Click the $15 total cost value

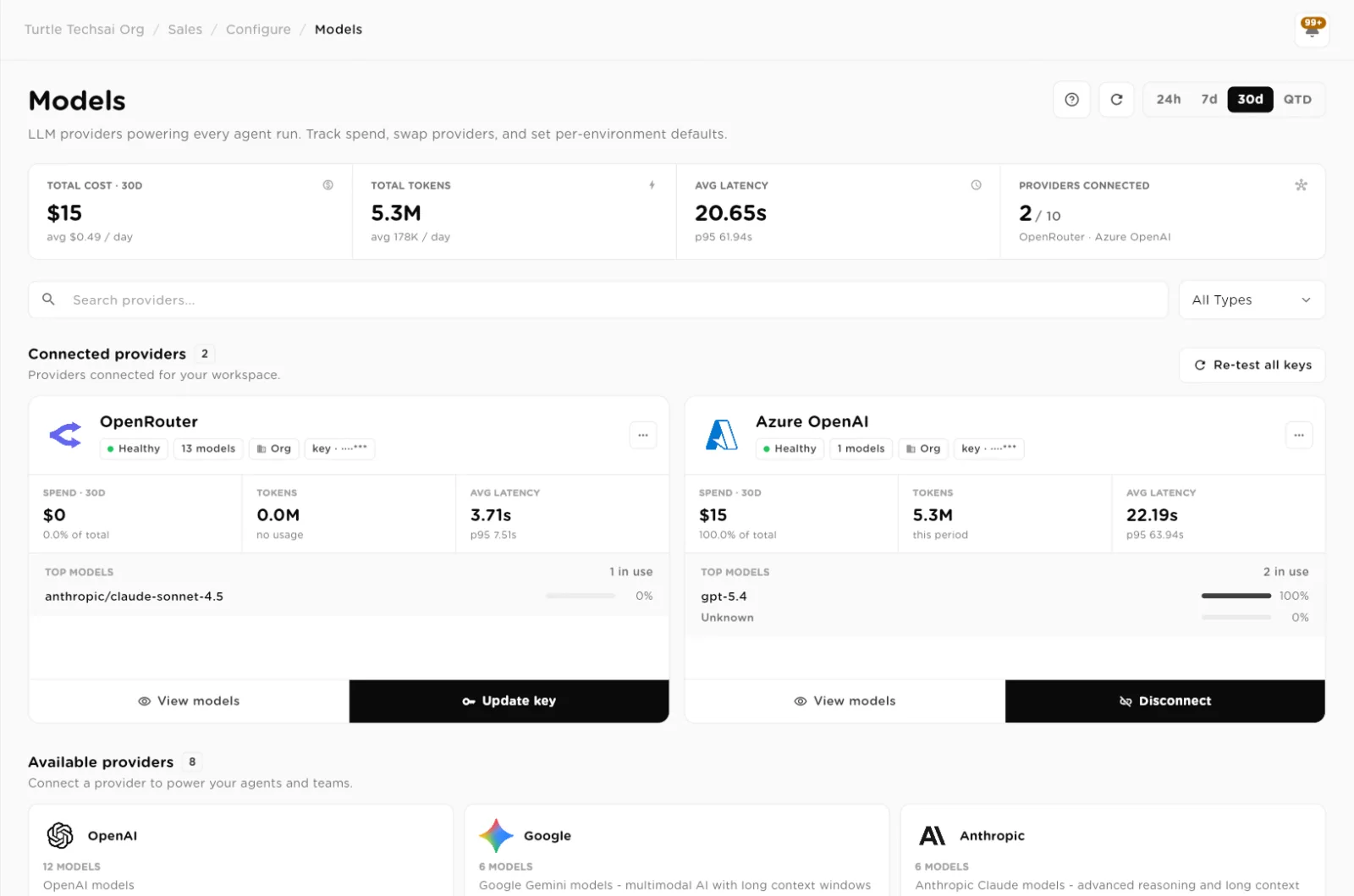tap(64, 213)
